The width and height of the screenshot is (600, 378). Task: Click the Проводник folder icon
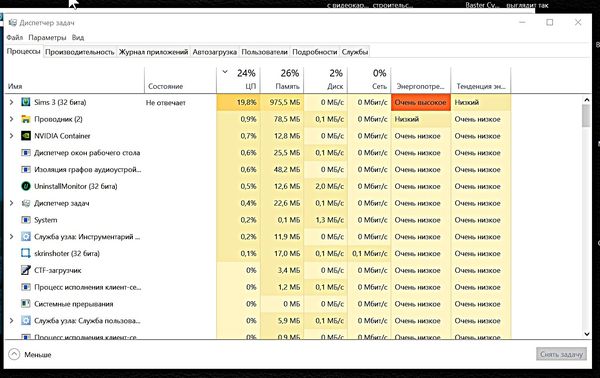point(26,119)
